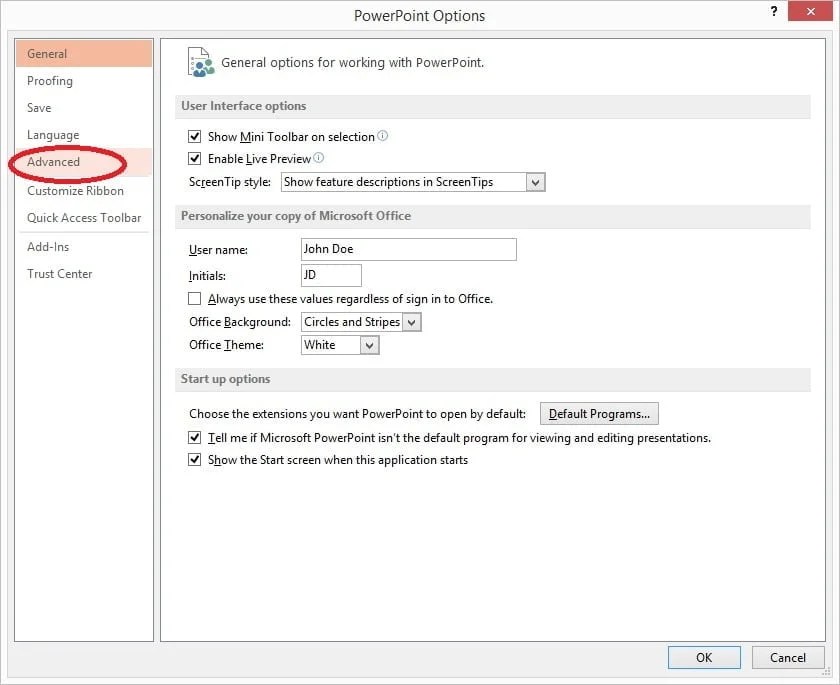This screenshot has width=840, height=685.
Task: Select the Trust Center category
Action: coord(84,274)
